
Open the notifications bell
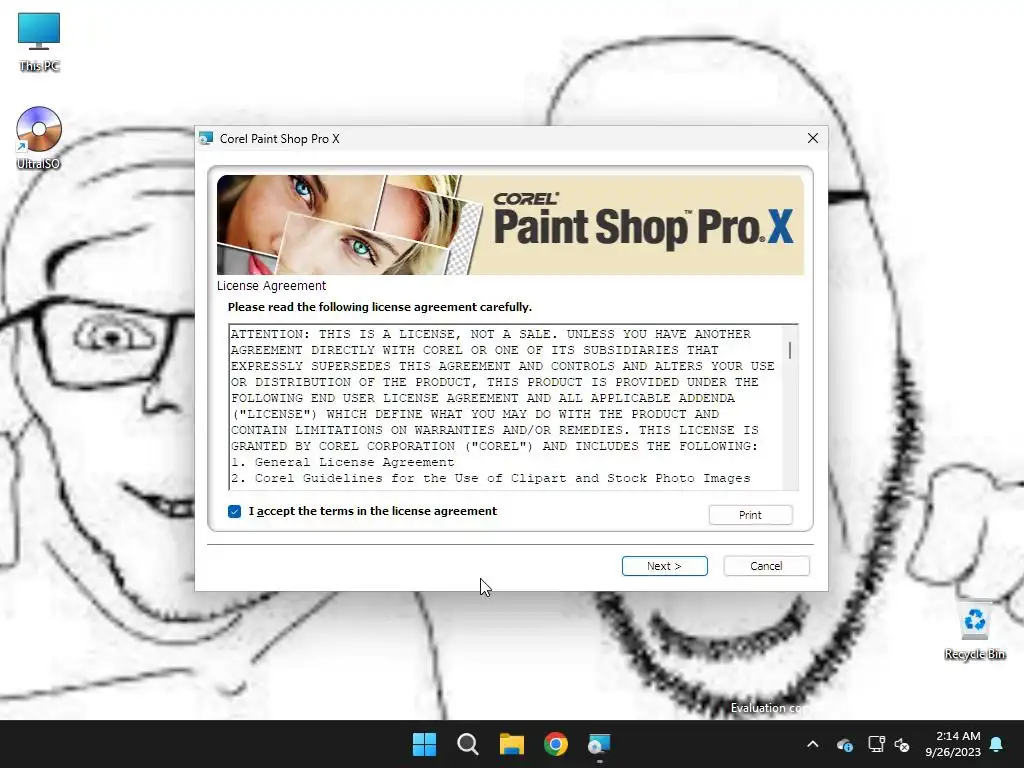click(996, 744)
